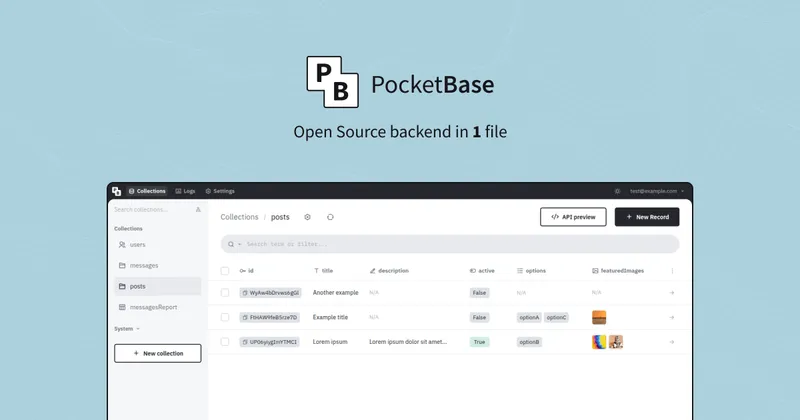Image resolution: width=800 pixels, height=420 pixels.
Task: Click the Lorem ipsum title cell
Action: click(x=330, y=341)
